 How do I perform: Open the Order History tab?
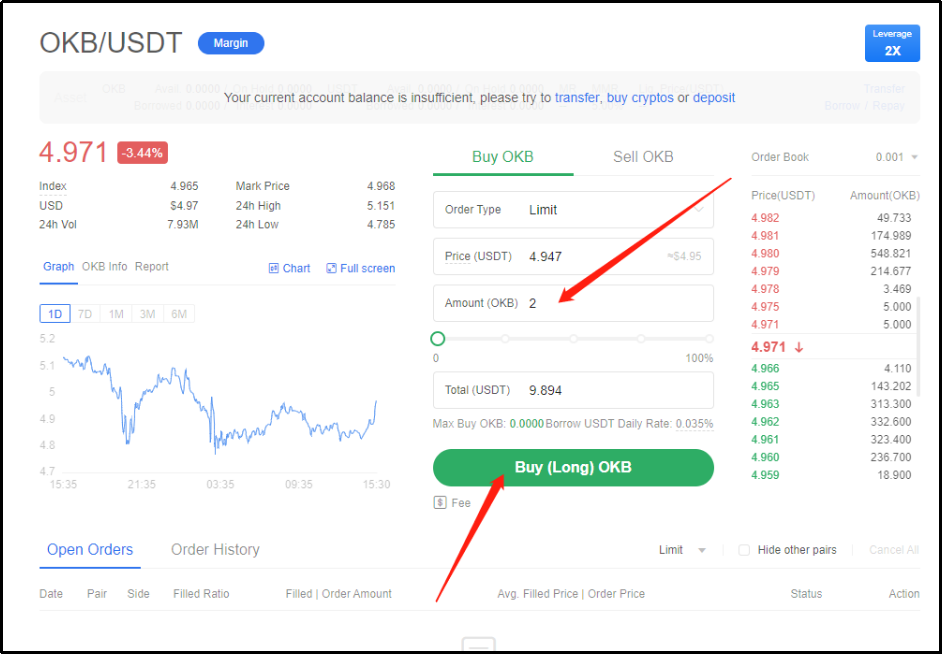[215, 550]
